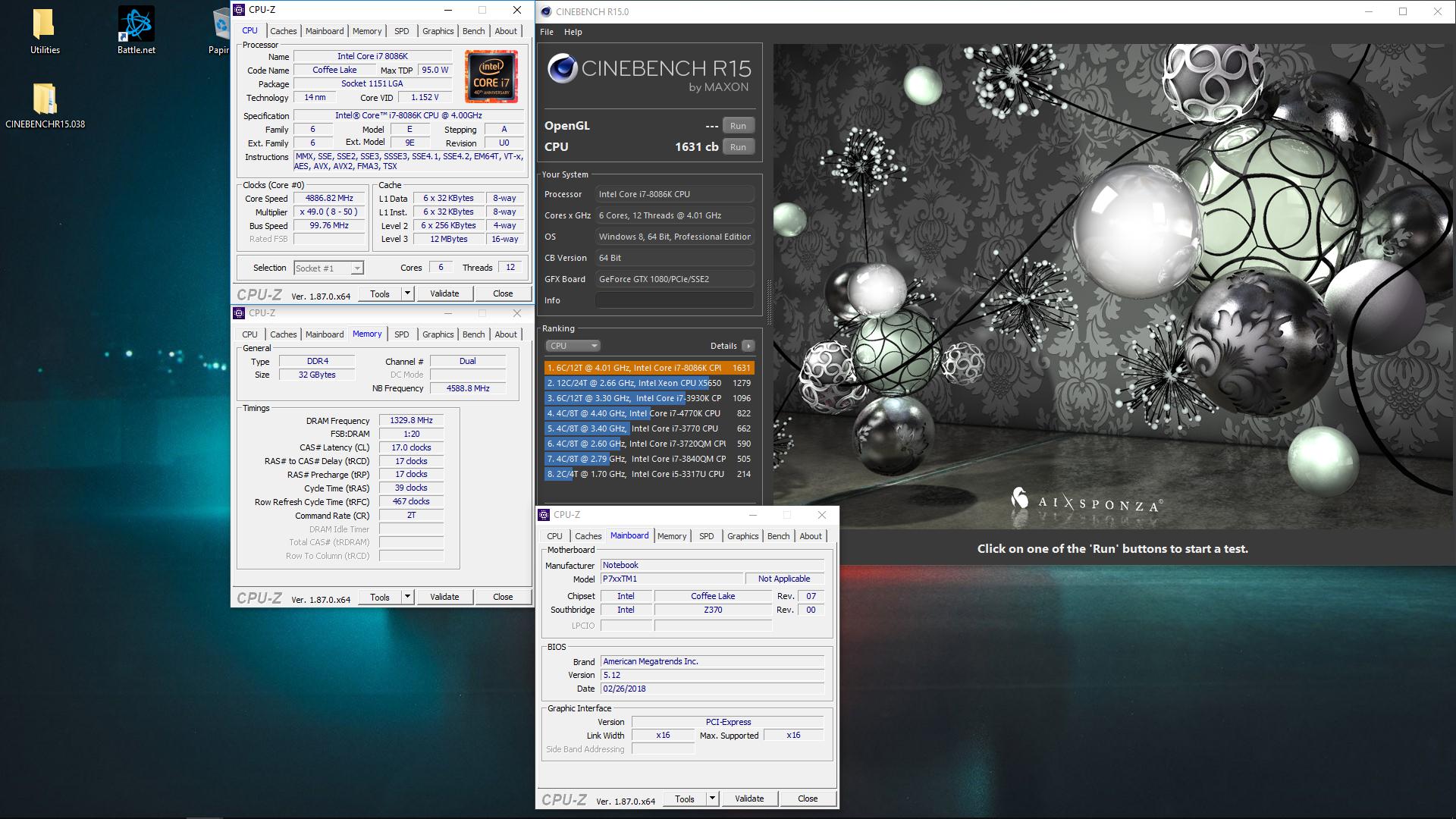The width and height of the screenshot is (1456, 819).
Task: Select ranking entry Intel Core i7-3930K
Action: pos(649,398)
